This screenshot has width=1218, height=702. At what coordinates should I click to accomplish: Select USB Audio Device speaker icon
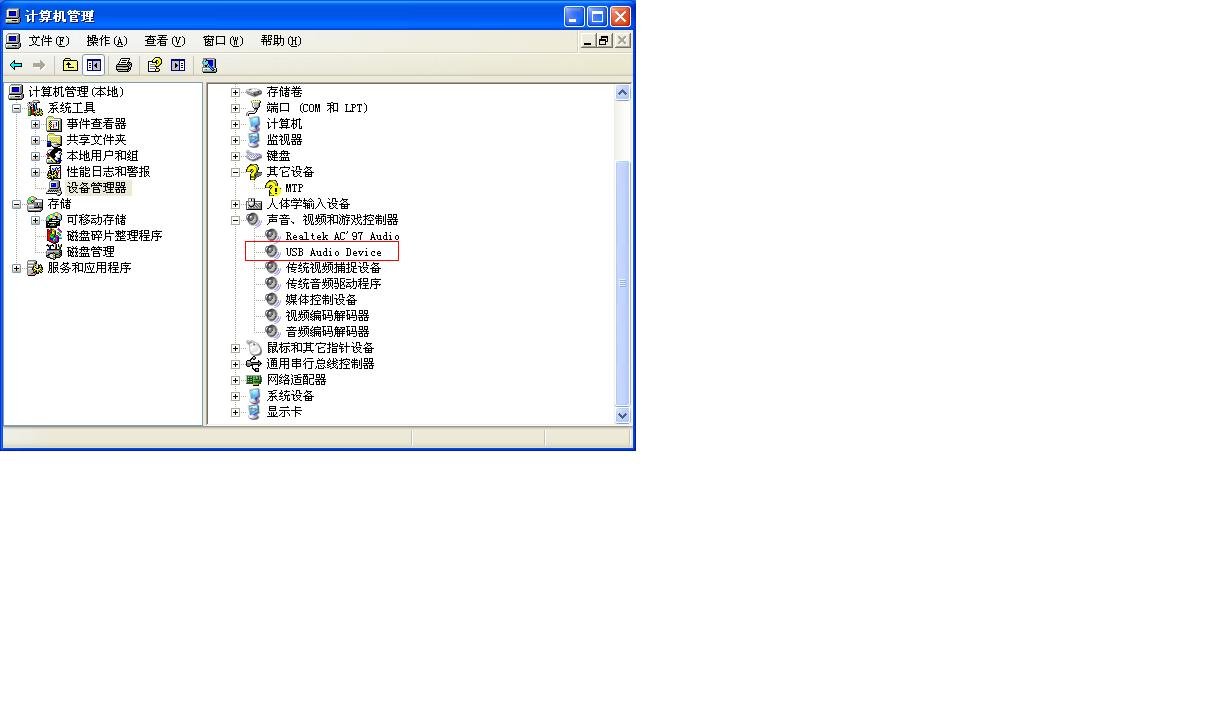(x=272, y=252)
